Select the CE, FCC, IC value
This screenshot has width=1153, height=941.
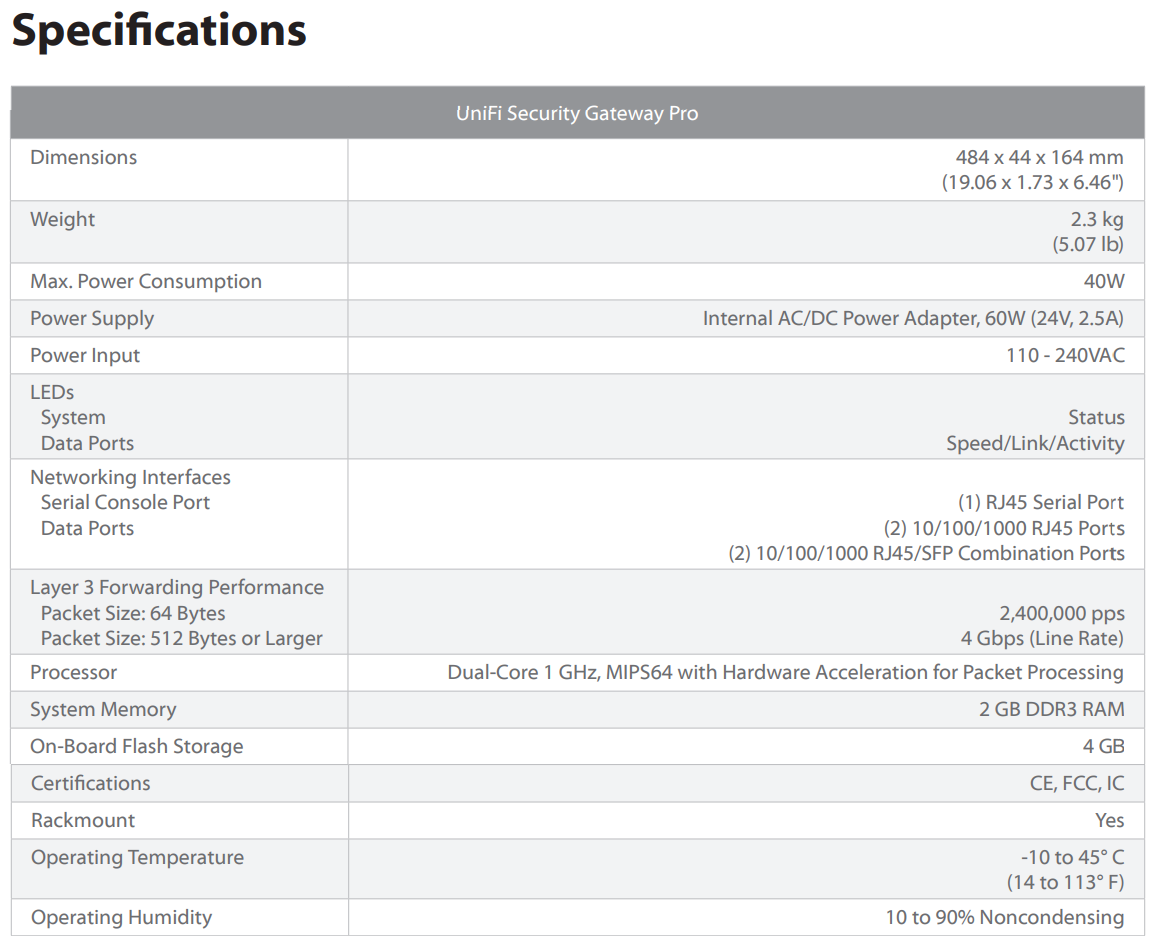[1077, 784]
